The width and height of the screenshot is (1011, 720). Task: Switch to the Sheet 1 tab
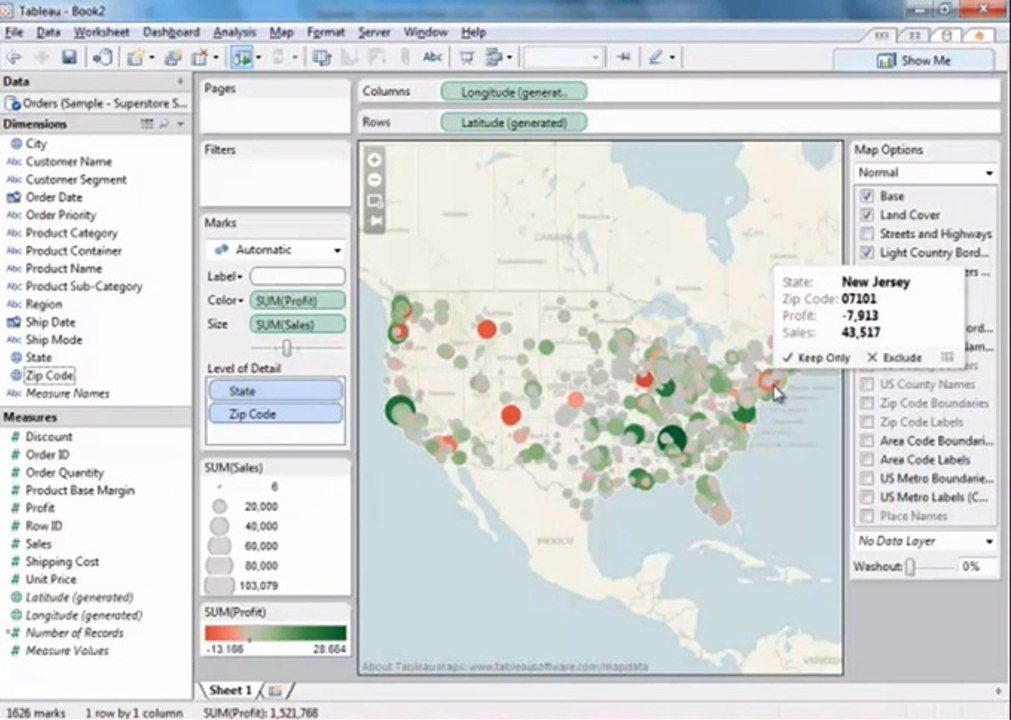coord(230,690)
